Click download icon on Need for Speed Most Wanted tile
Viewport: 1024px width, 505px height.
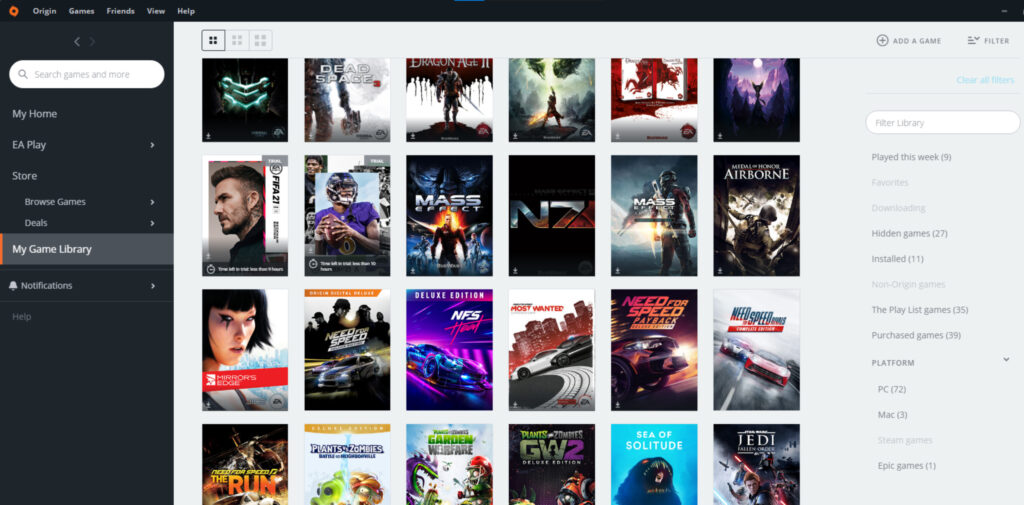pos(516,405)
